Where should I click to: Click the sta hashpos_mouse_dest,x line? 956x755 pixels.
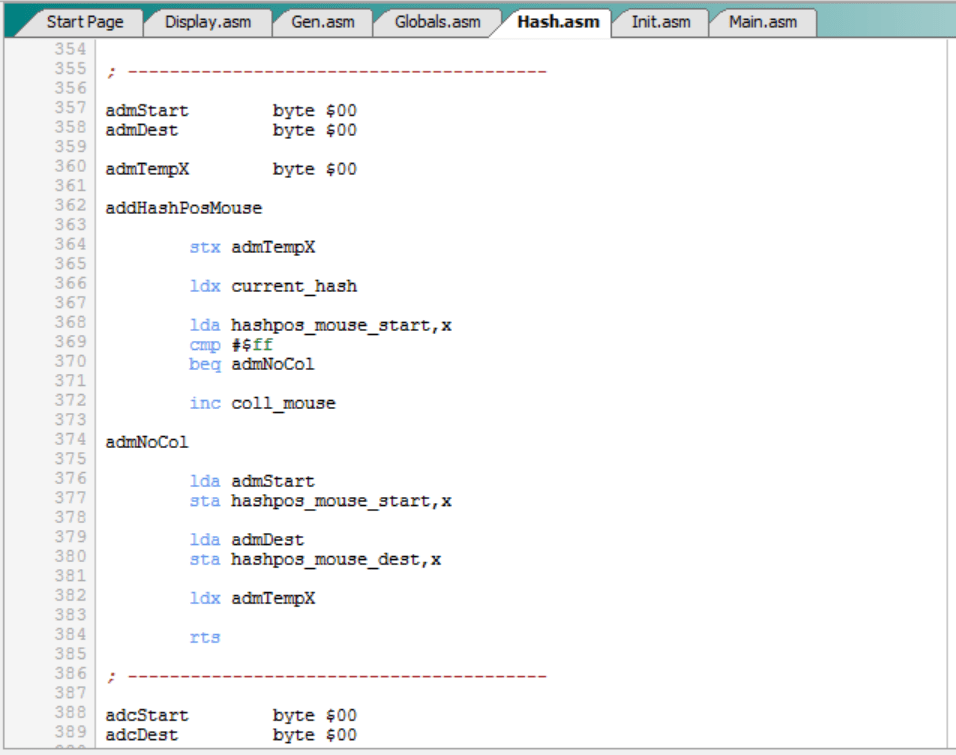coord(315,559)
